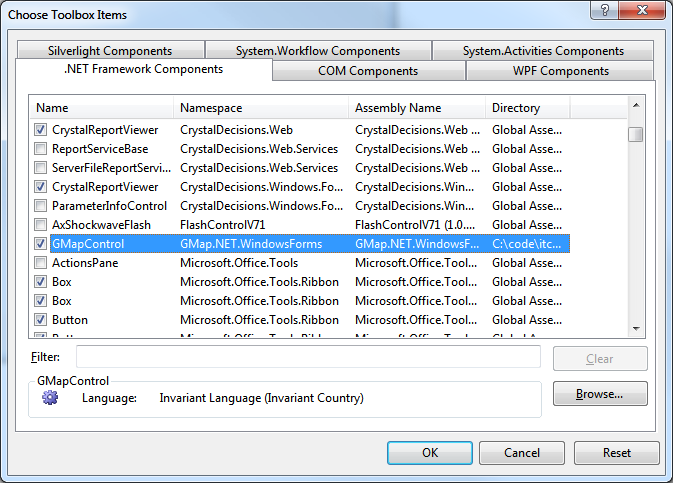Screen dimensions: 673x483
Task: Check the ParameterInfoControl checkbox
Action: click(40, 206)
